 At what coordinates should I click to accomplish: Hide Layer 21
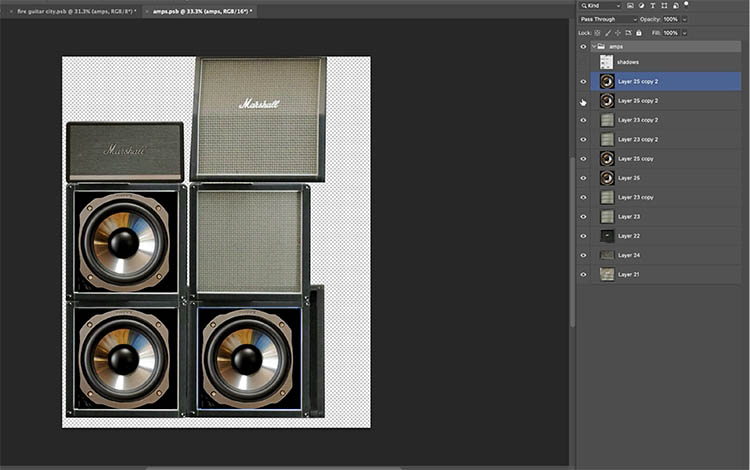tap(583, 274)
